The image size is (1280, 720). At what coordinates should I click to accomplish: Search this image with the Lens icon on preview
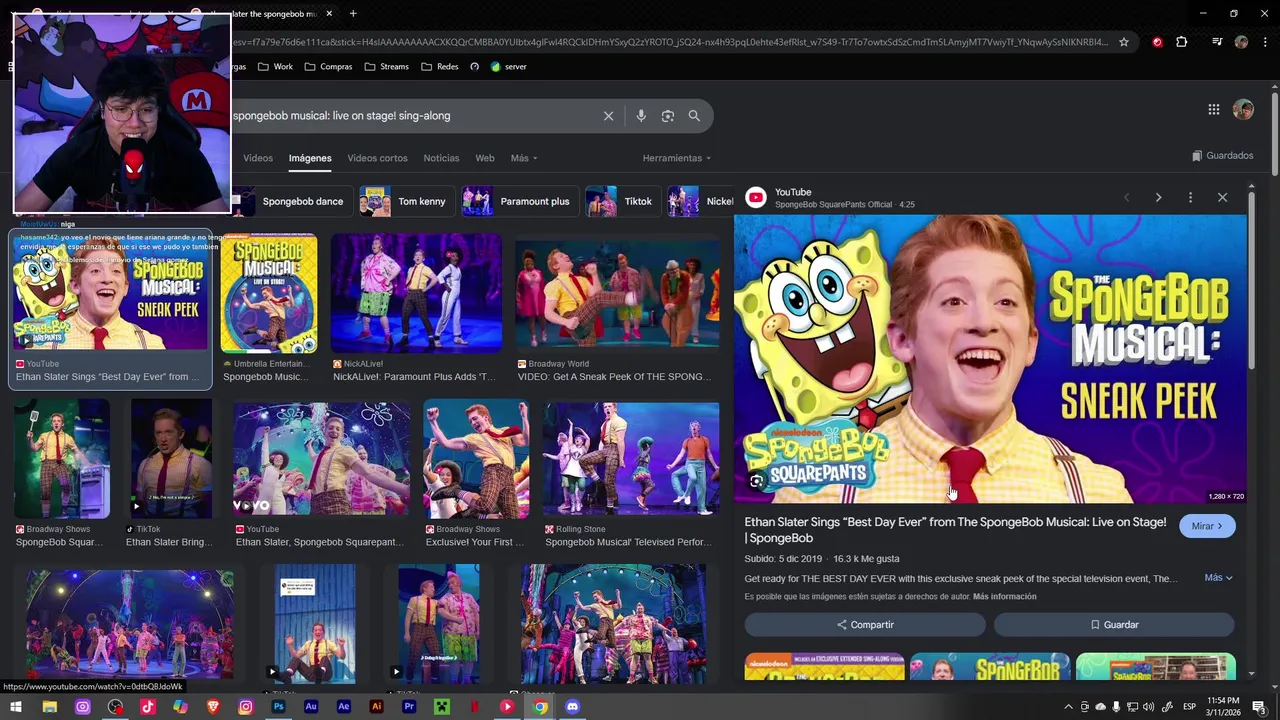pos(757,482)
